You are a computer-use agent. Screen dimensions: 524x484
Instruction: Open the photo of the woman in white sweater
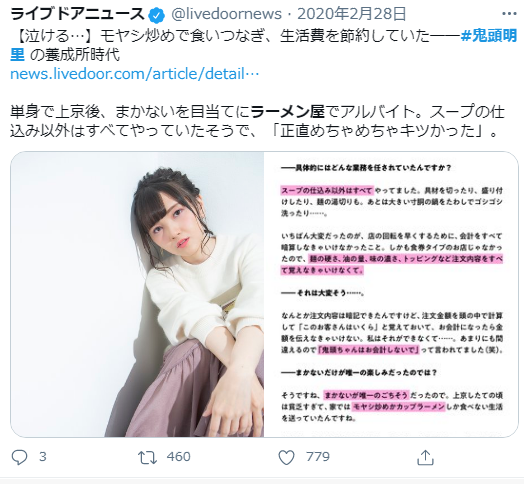click(x=137, y=294)
